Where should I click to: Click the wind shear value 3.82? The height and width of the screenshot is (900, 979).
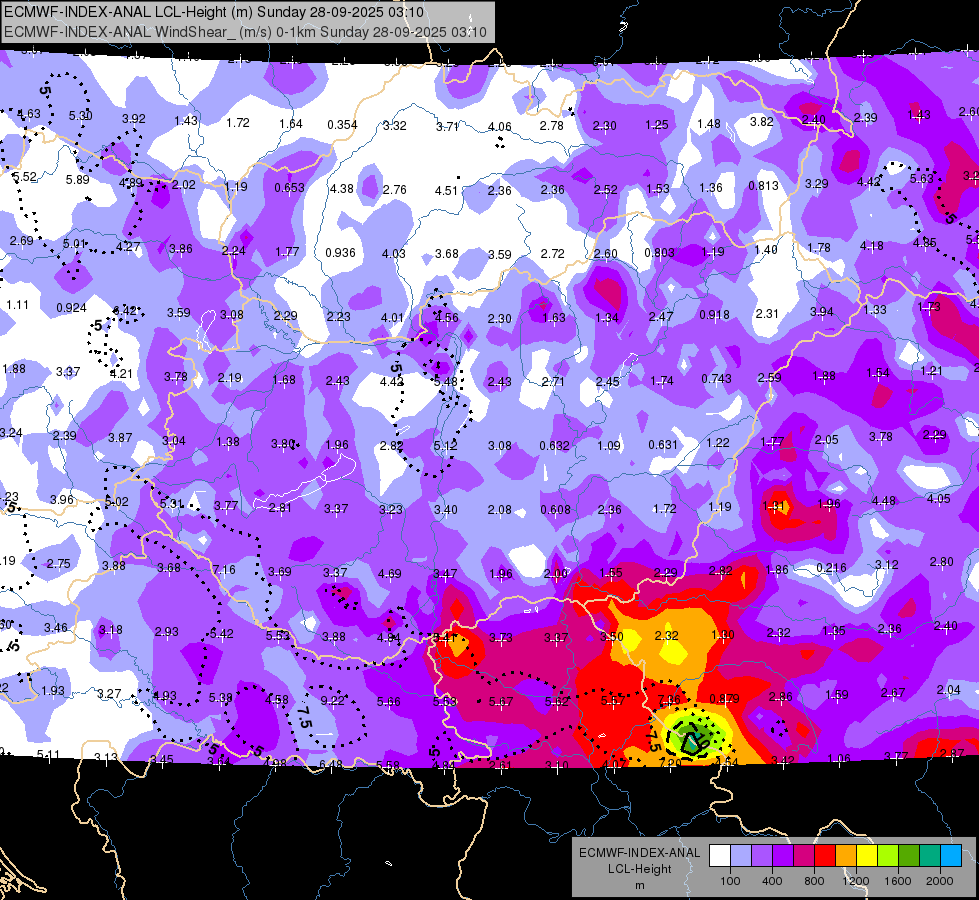[762, 122]
